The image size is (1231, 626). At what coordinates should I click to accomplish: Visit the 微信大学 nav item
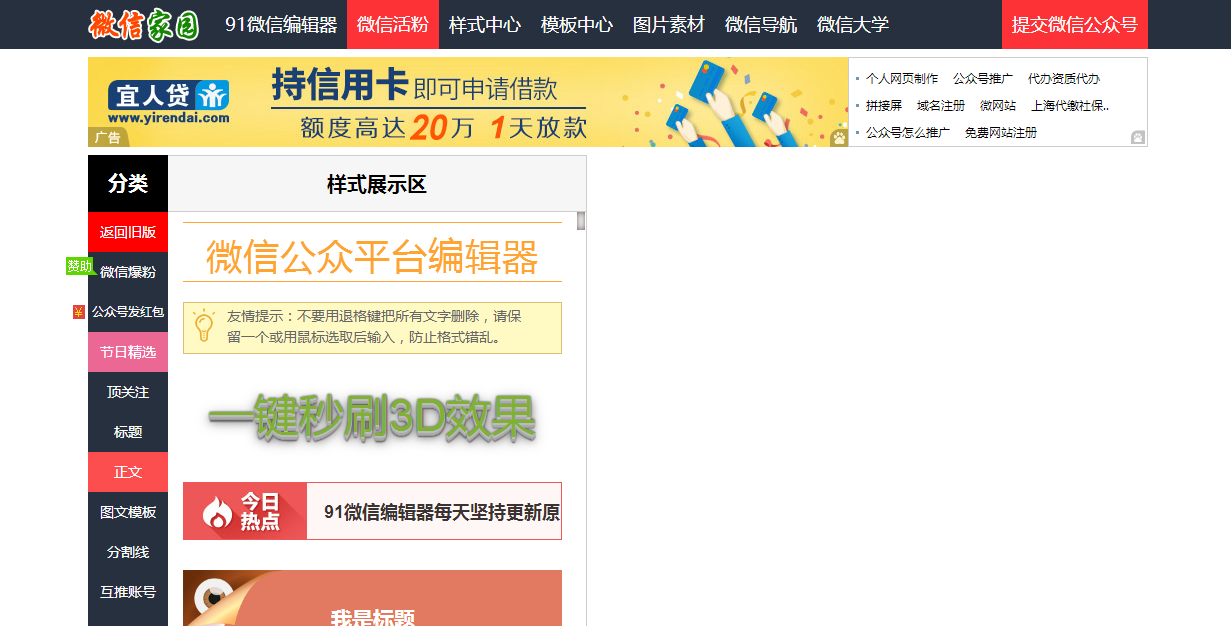(x=853, y=25)
